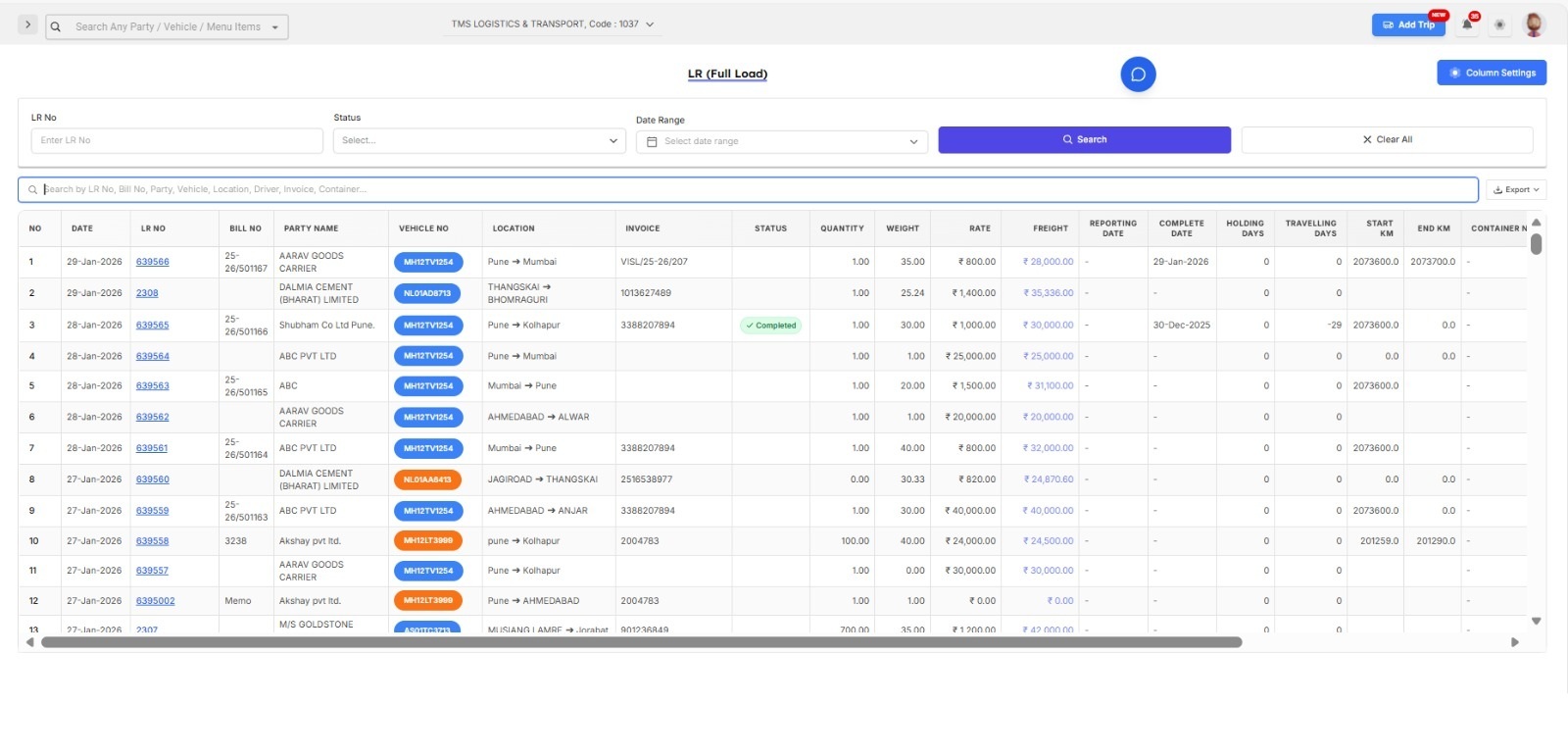Open the notifications bell
The height and width of the screenshot is (755, 1568).
tap(1467, 25)
